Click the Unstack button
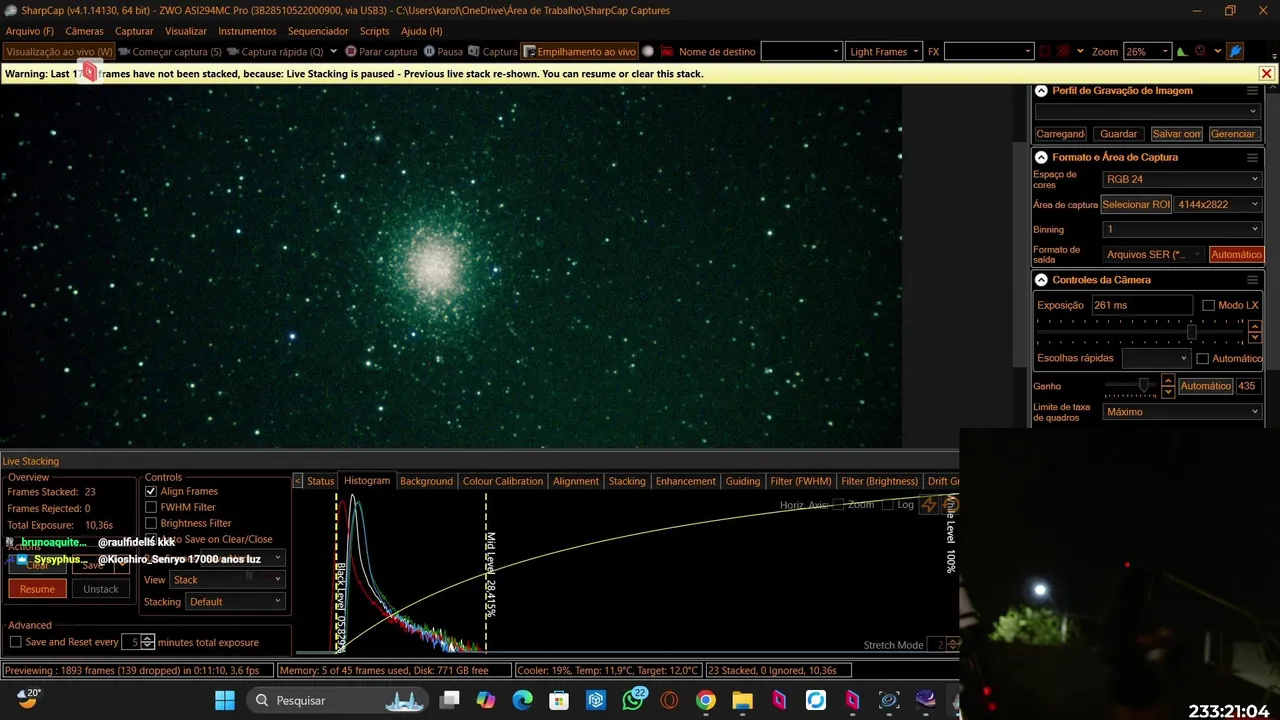The height and width of the screenshot is (720, 1280). pyautogui.click(x=100, y=589)
